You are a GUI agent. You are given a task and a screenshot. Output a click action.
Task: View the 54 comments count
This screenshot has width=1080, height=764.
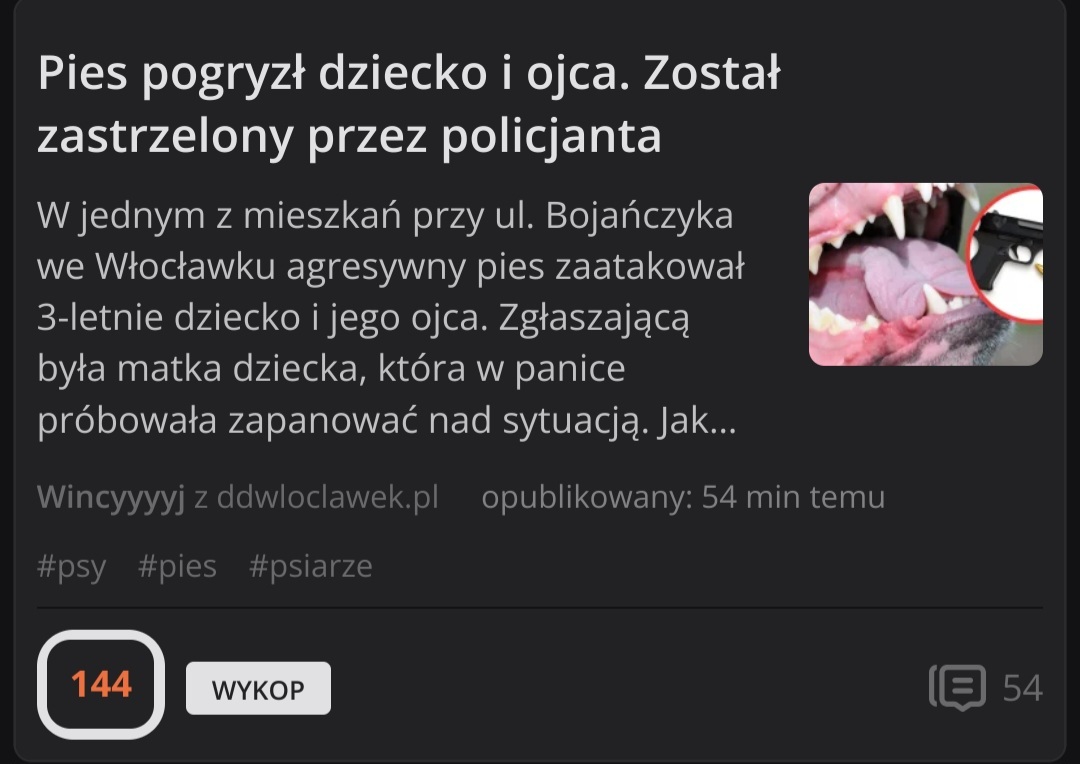pos(1023,688)
